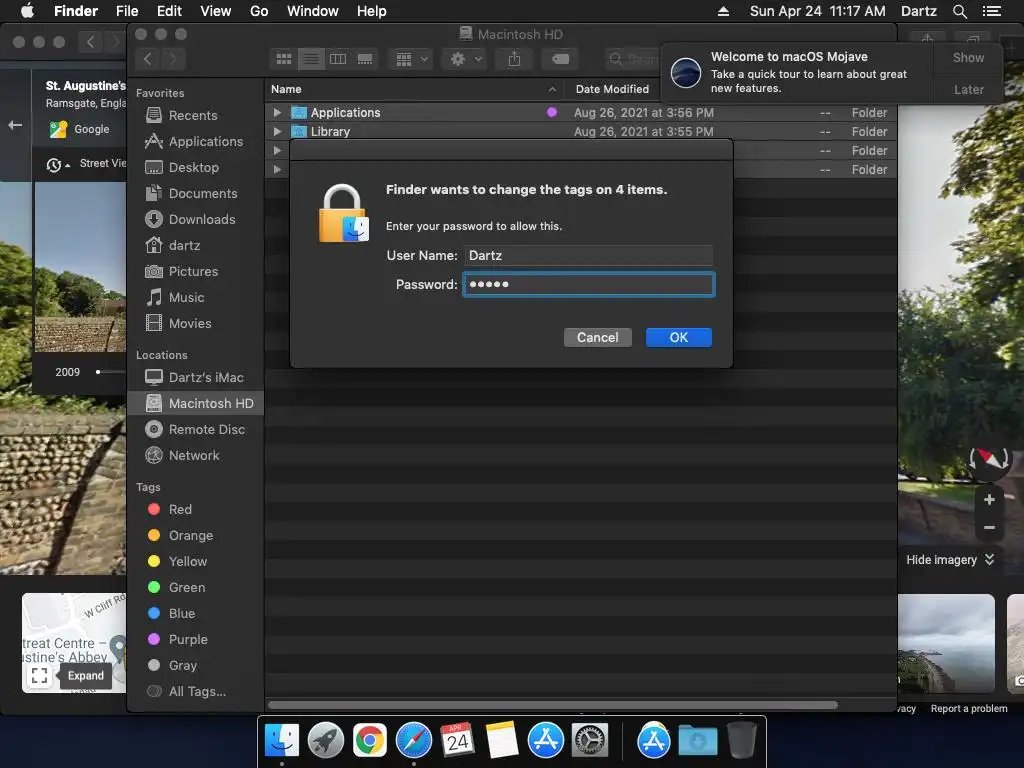Image resolution: width=1024 pixels, height=768 pixels.
Task: Click the Finder share toolbar button
Action: point(515,59)
